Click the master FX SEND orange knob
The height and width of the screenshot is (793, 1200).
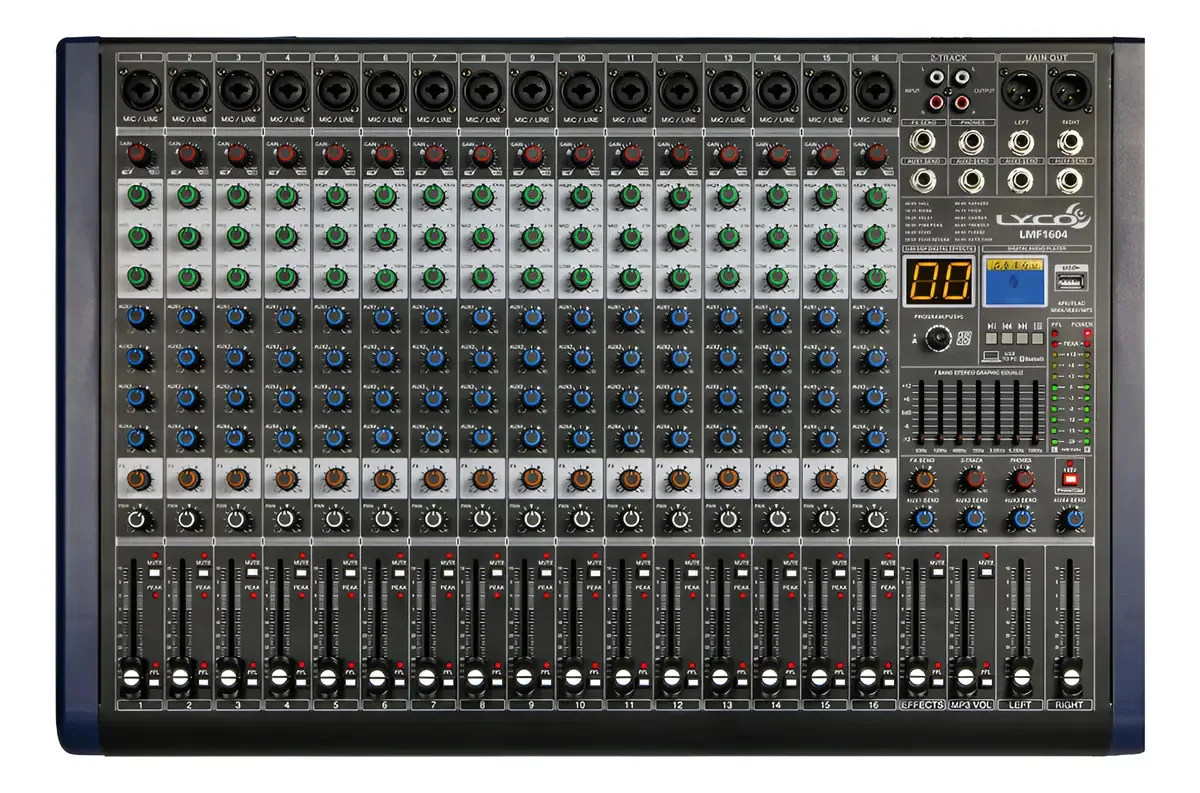point(924,478)
